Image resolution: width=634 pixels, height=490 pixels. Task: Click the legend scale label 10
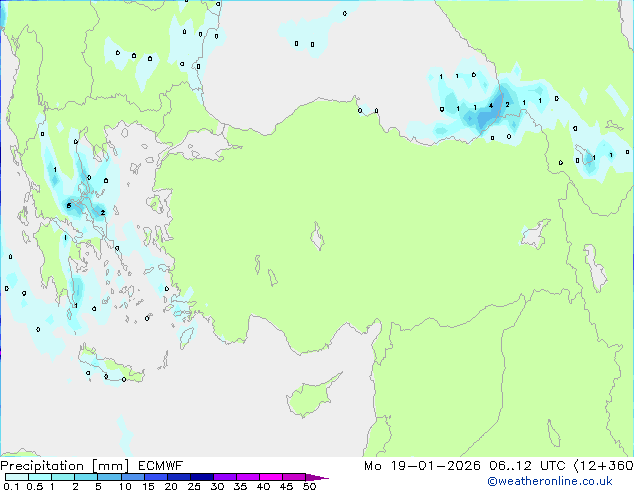(x=125, y=486)
